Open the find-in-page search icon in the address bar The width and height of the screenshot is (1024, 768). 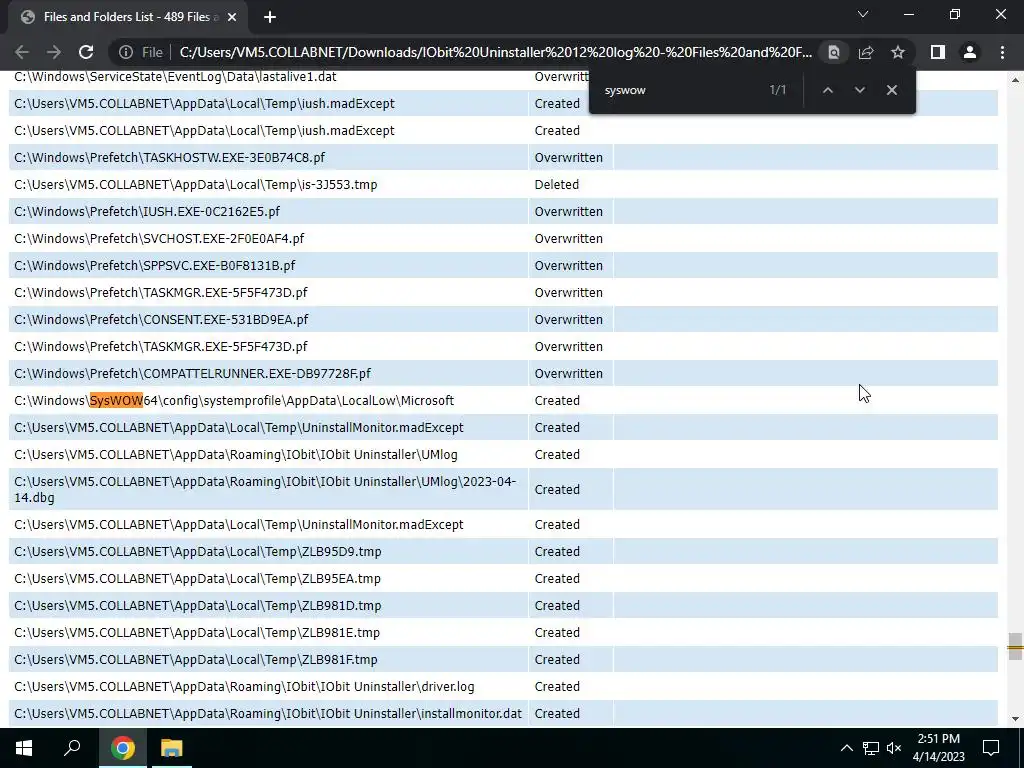833,52
